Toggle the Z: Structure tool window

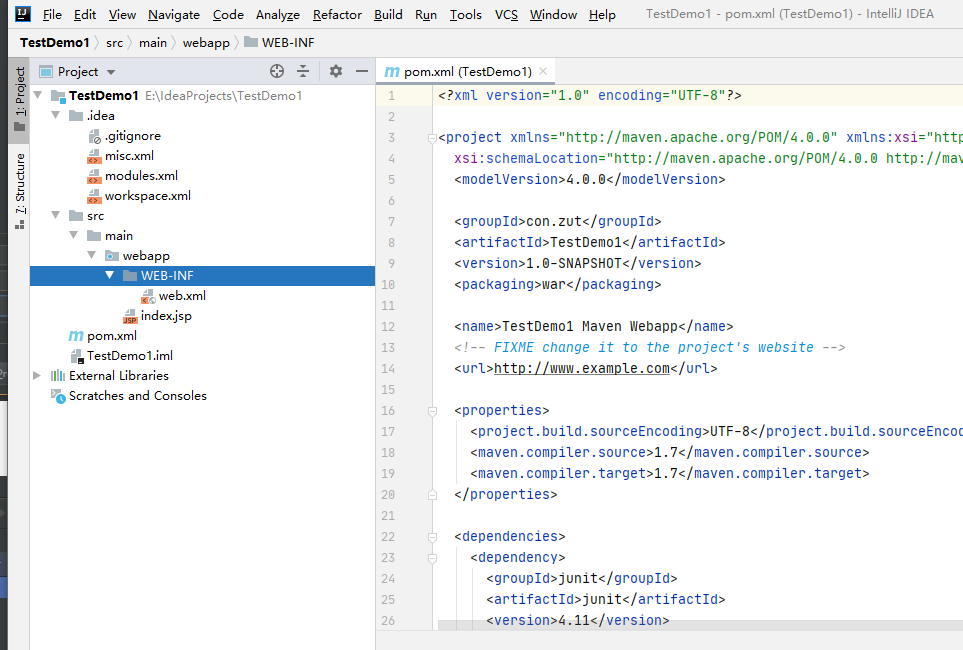coord(20,191)
